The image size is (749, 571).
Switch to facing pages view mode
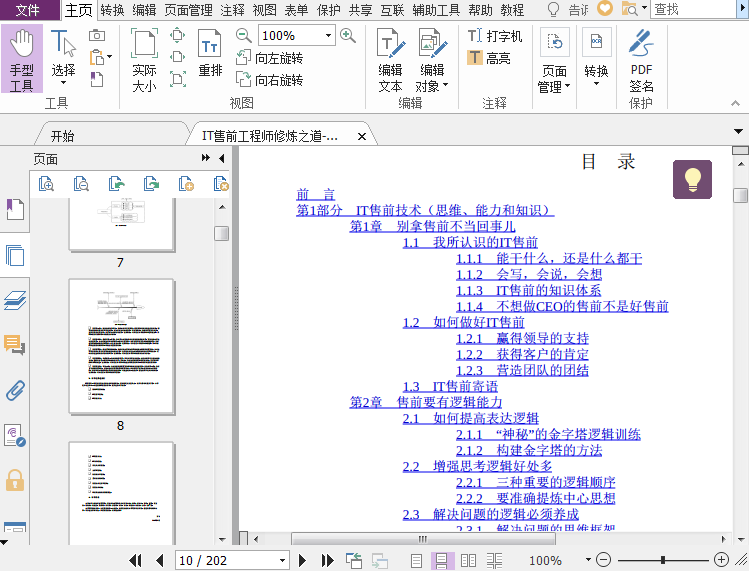point(468,560)
